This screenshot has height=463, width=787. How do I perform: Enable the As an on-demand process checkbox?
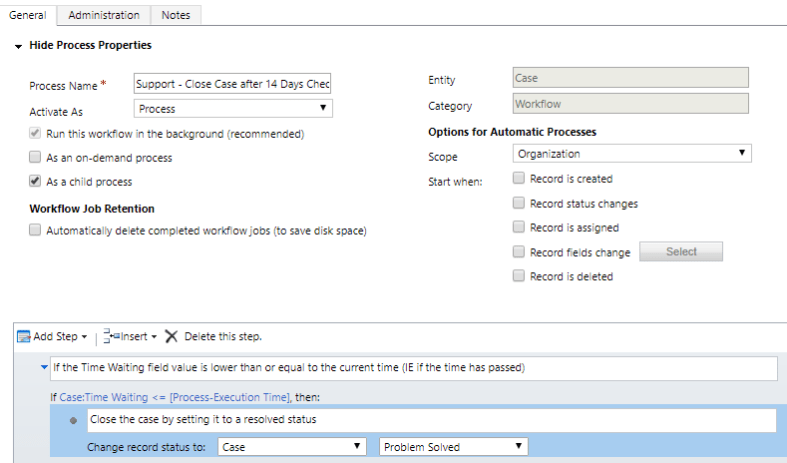(36, 157)
